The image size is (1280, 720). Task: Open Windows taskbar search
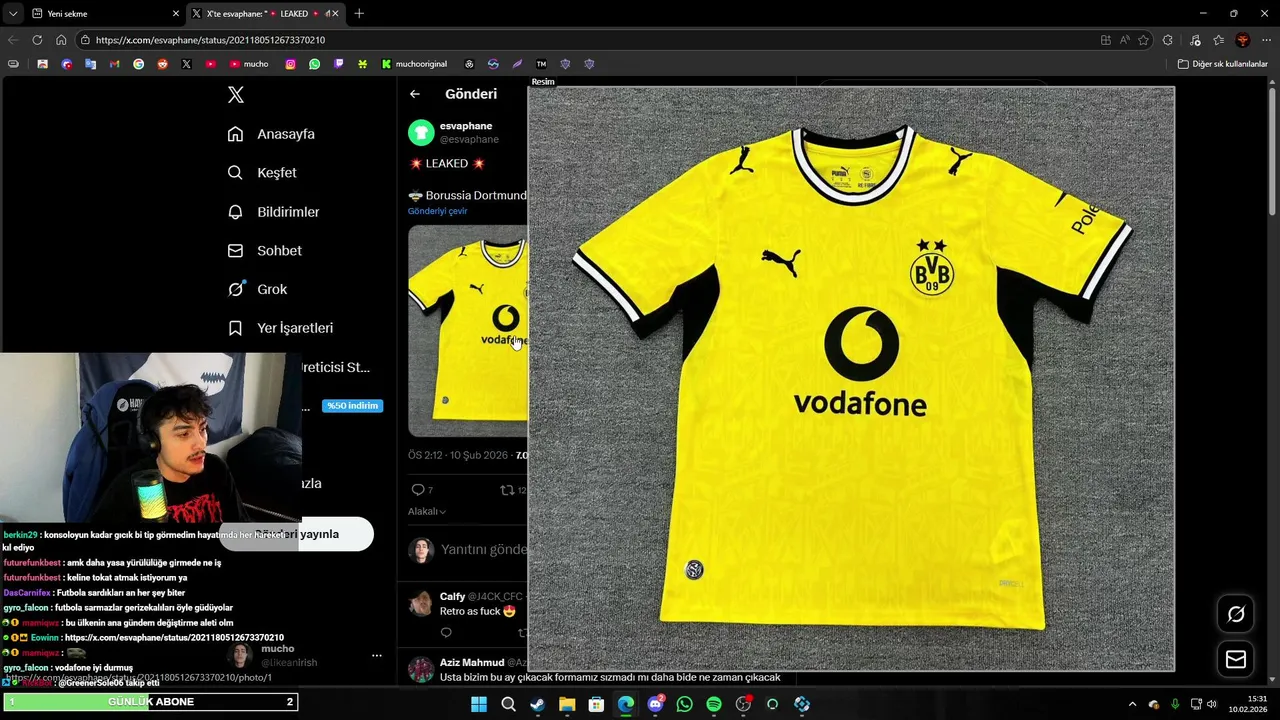508,704
